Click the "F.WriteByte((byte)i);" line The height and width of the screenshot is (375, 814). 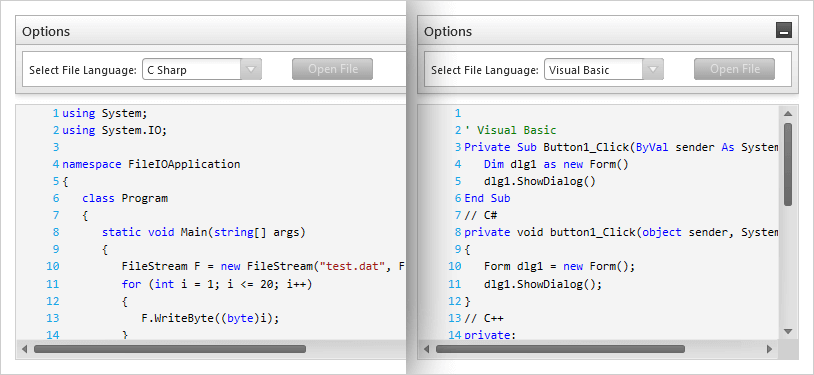pos(210,318)
